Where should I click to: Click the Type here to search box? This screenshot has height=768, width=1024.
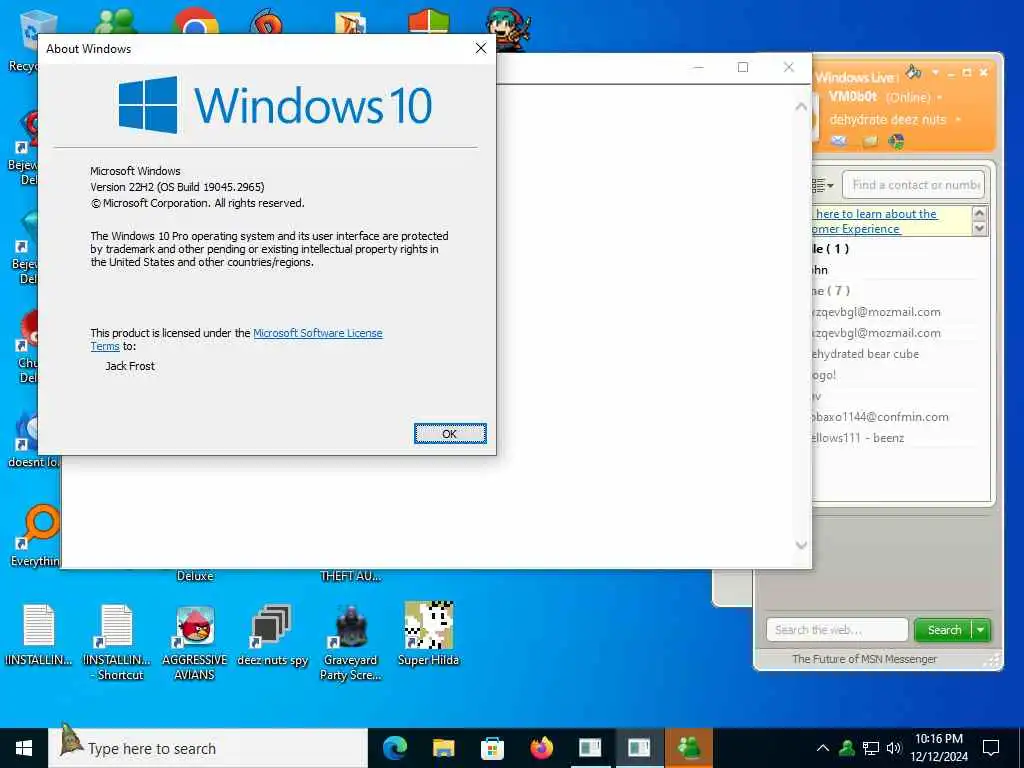(208, 748)
